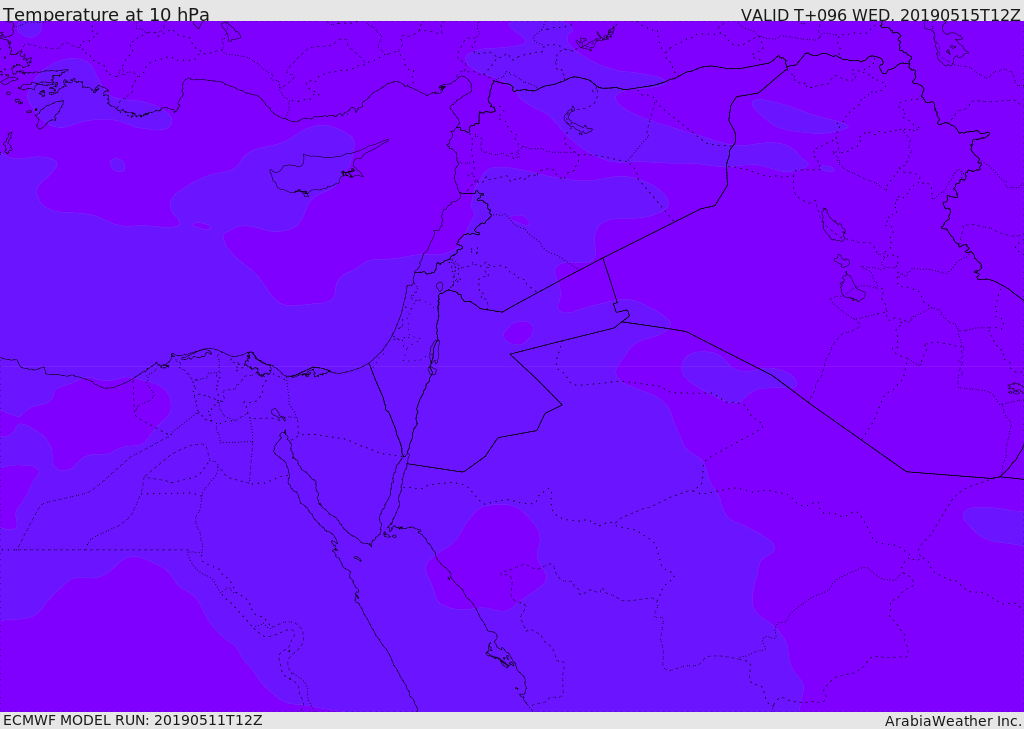Click the 'Temperature at 10 hPa' title text
Screen dimensions: 1024x729
pyautogui.click(x=106, y=14)
